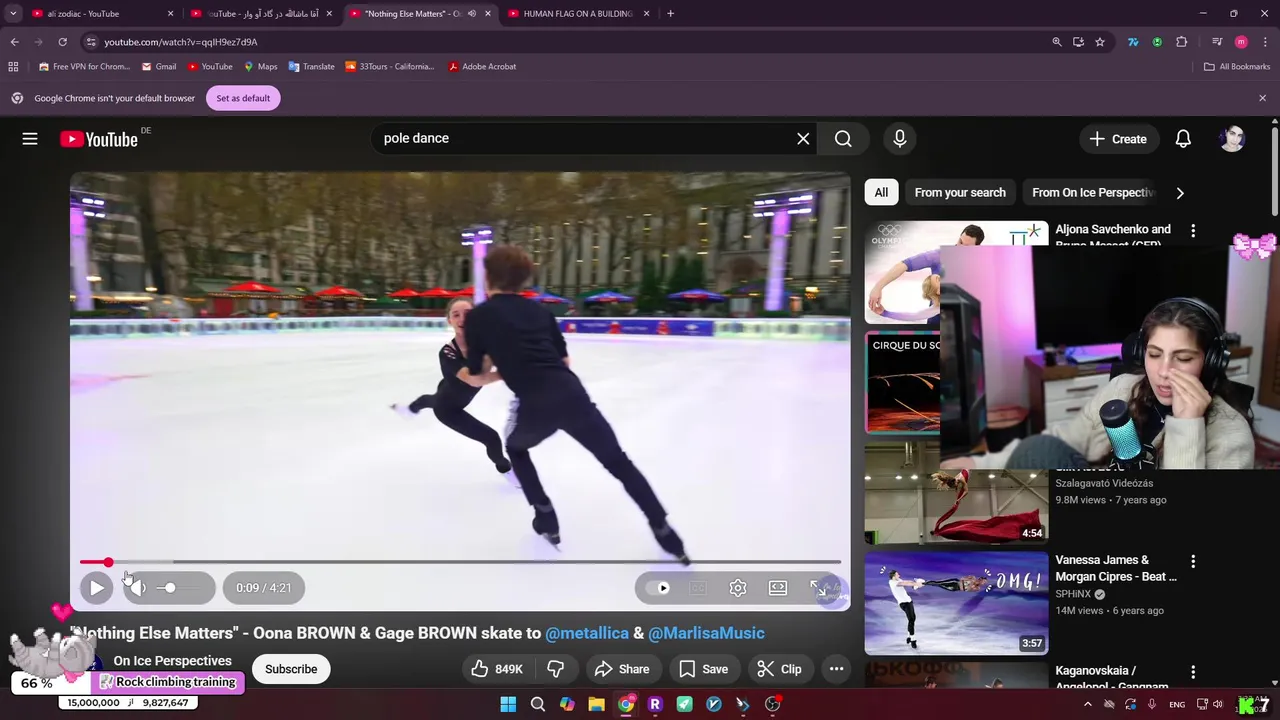Save video to playlist
Viewport: 1280px width, 720px height.
[x=703, y=669]
